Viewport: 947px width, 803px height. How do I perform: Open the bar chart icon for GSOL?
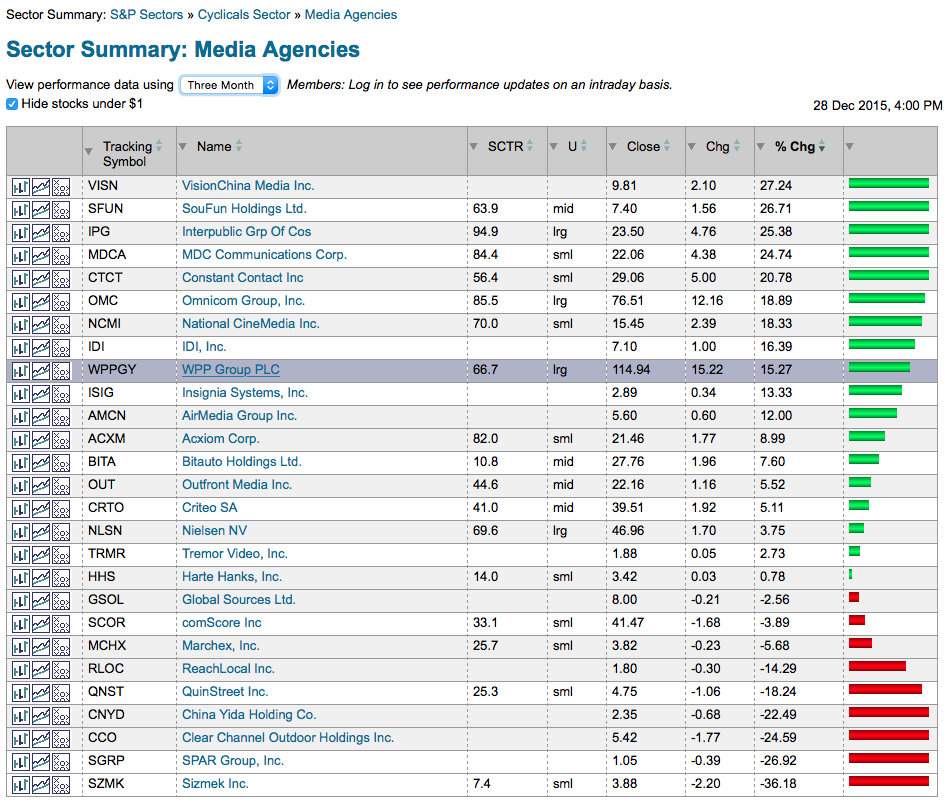point(21,601)
